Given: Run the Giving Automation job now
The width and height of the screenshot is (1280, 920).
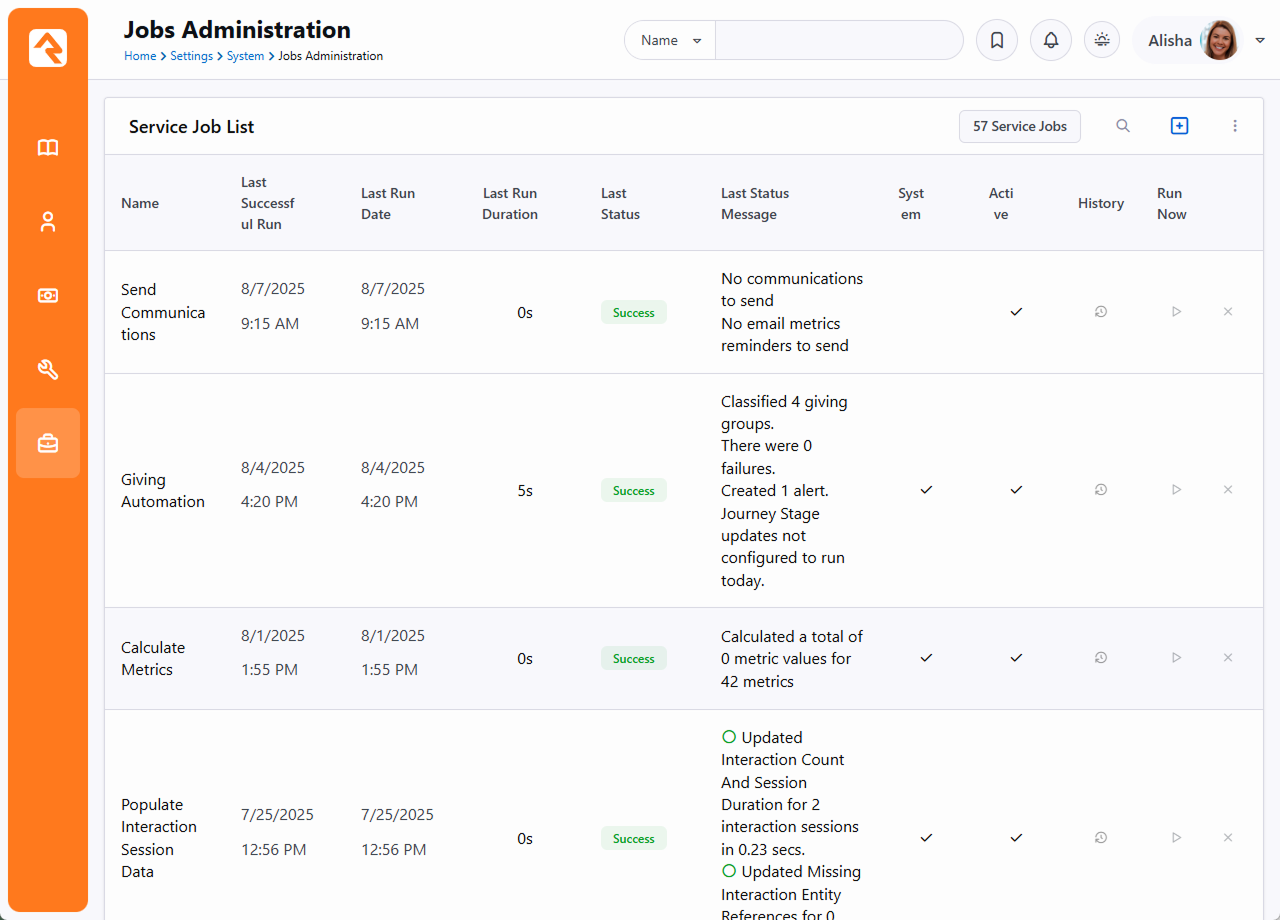Looking at the screenshot, I should (1176, 490).
